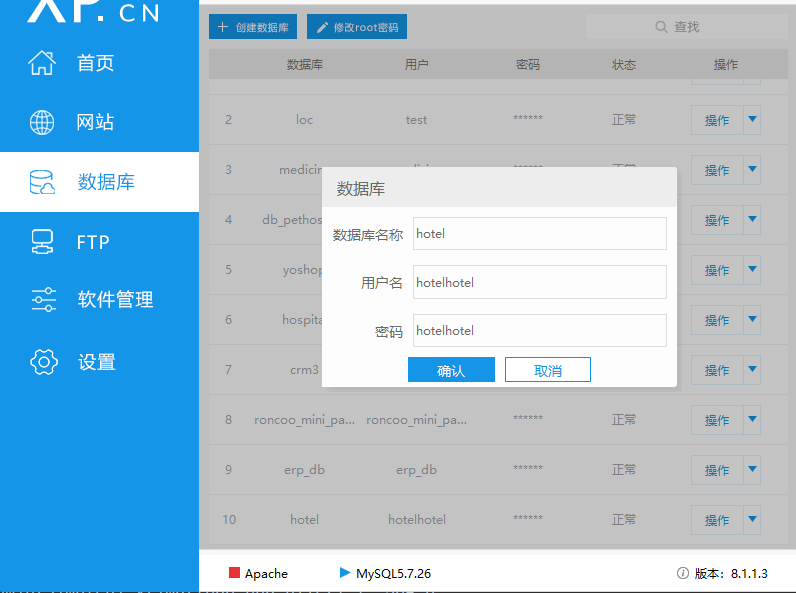Click the website (网站) globe icon
This screenshot has width=796, height=593.
click(42, 122)
